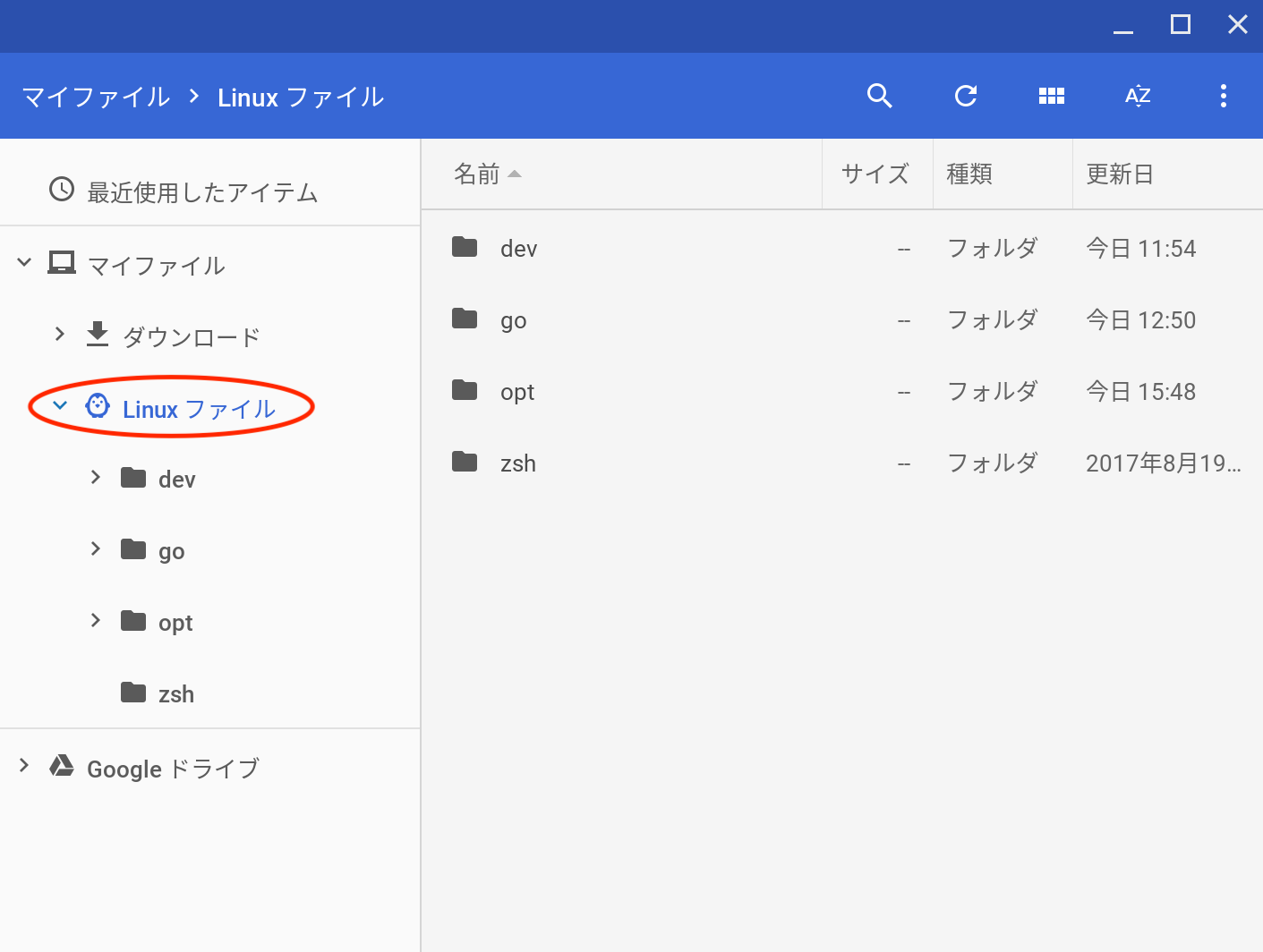Click the Google Drive triangle icon
Viewport: 1263px width, 952px height.
click(x=62, y=766)
